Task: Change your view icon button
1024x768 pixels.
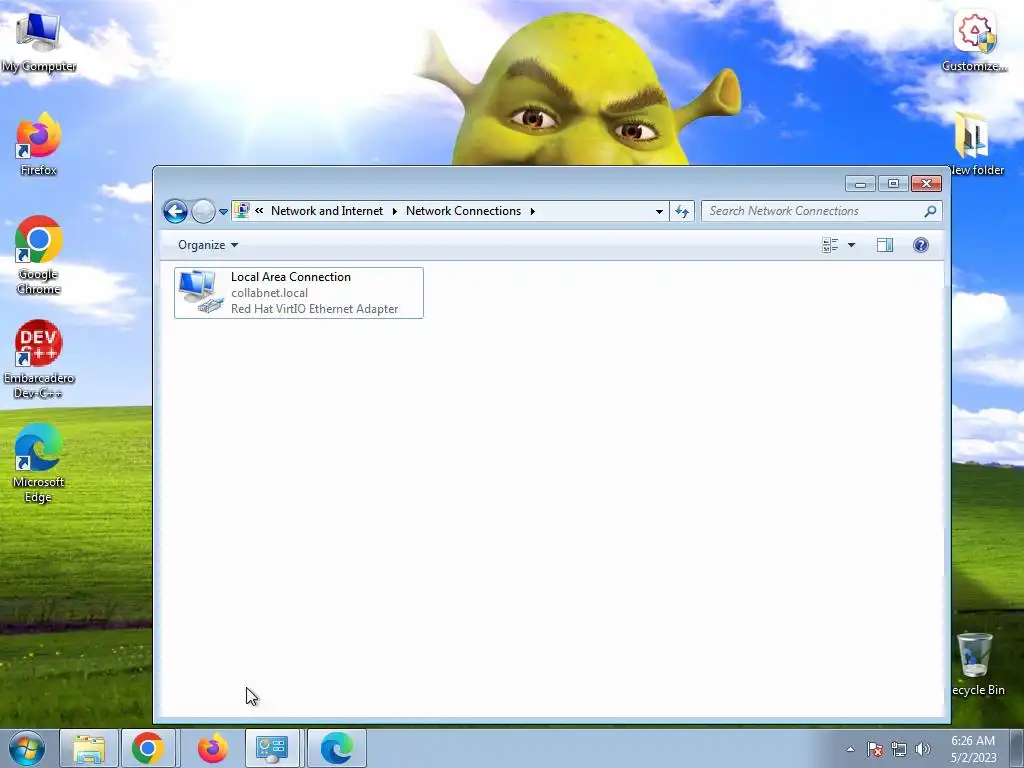Action: [x=830, y=245]
